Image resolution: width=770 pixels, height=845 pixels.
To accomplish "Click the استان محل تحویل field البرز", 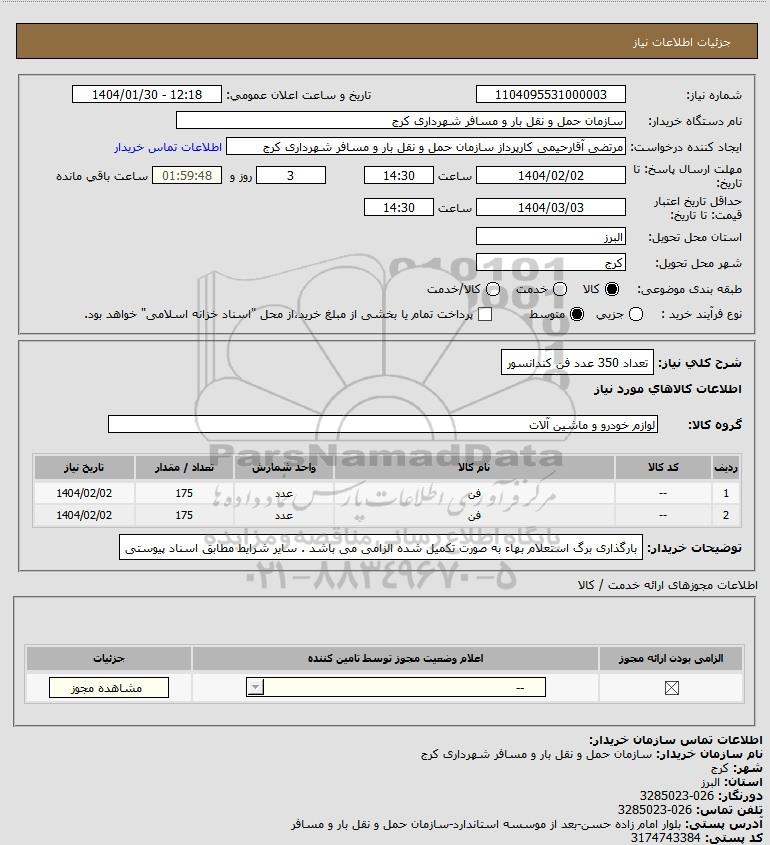I will [x=551, y=237].
